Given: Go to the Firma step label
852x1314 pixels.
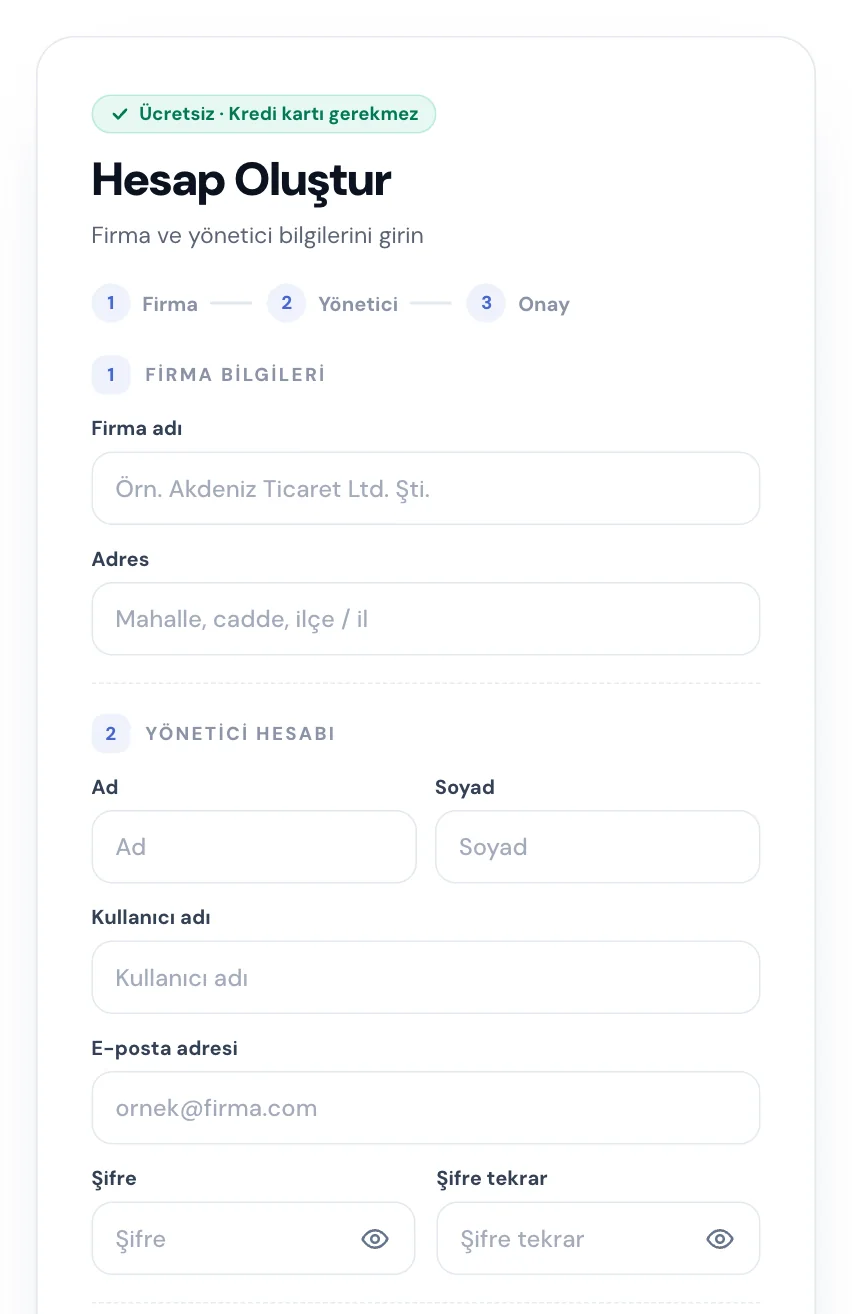Looking at the screenshot, I should (170, 304).
